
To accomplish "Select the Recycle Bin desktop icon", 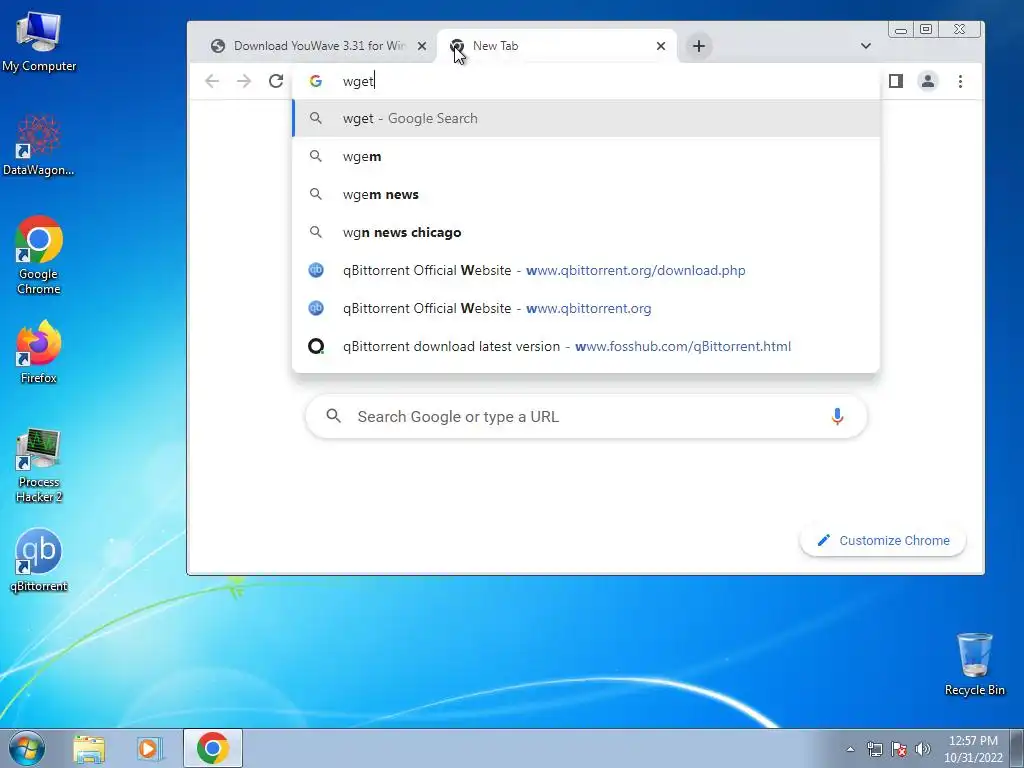I will (x=974, y=664).
